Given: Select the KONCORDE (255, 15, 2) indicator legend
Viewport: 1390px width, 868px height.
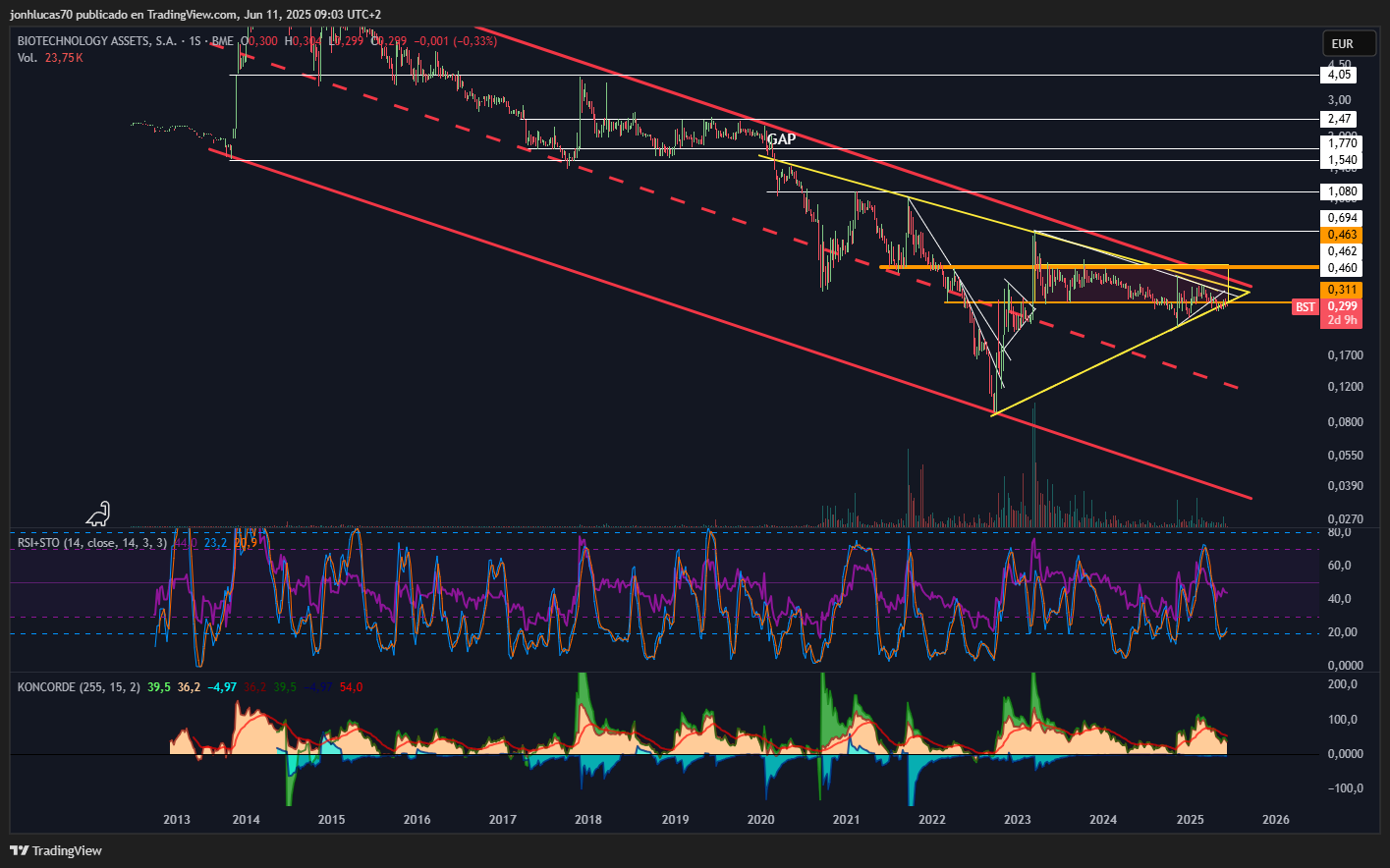Looking at the screenshot, I should click(79, 687).
